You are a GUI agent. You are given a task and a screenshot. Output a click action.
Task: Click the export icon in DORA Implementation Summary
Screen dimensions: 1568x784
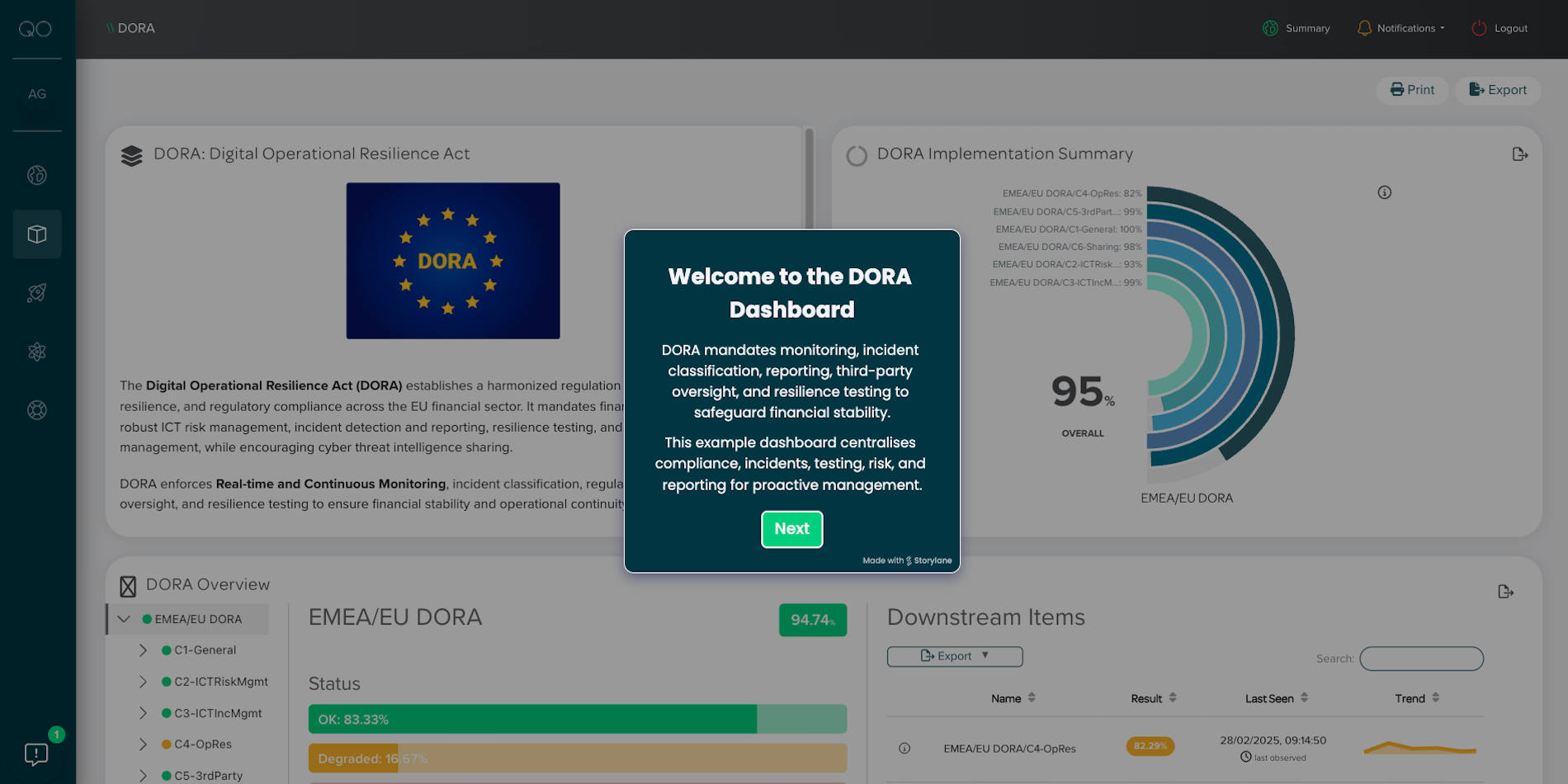pyautogui.click(x=1519, y=154)
